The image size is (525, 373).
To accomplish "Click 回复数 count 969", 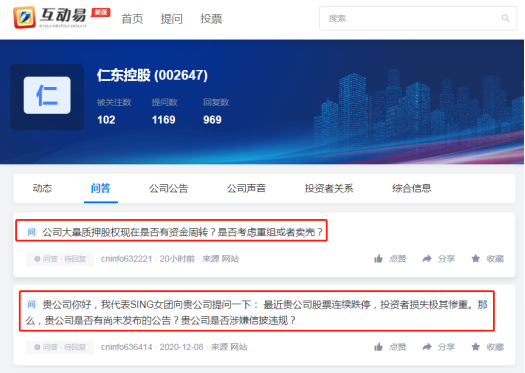I will click(212, 120).
